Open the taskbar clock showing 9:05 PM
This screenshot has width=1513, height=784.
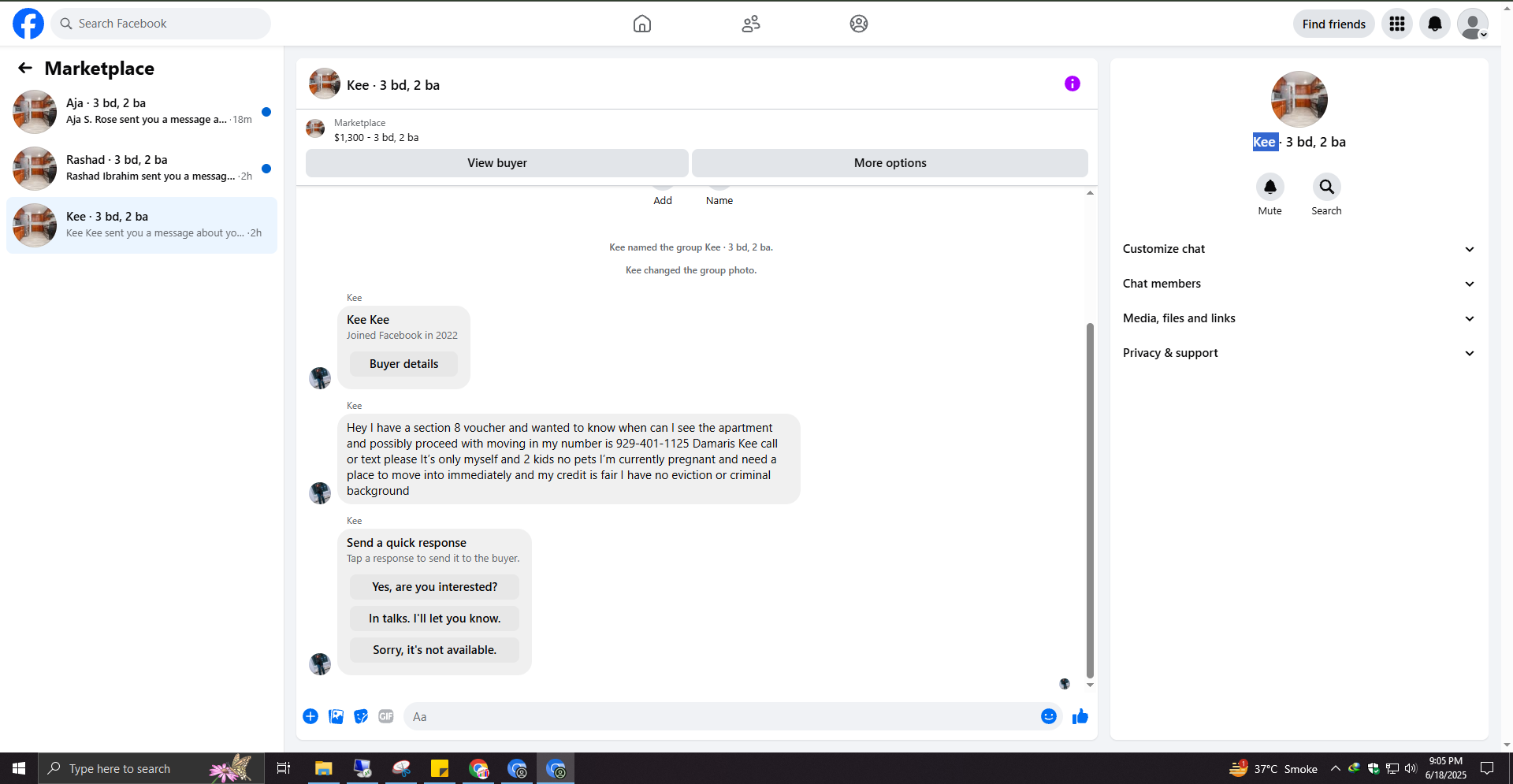[x=1446, y=768]
